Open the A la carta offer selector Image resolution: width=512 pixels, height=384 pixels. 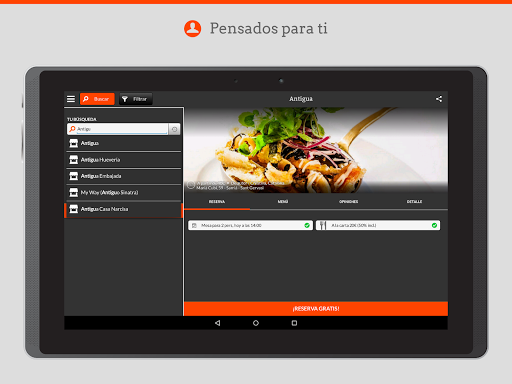[378, 225]
